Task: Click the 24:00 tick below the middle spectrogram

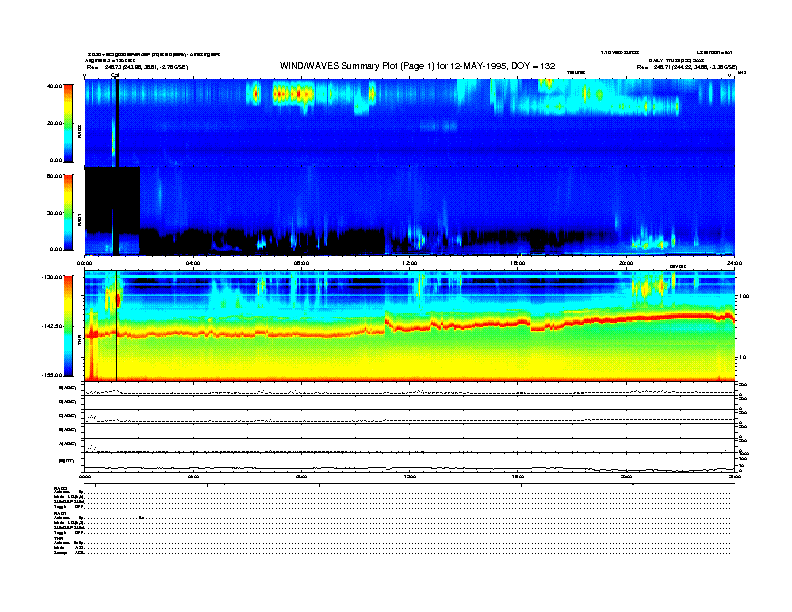Action: (734, 263)
